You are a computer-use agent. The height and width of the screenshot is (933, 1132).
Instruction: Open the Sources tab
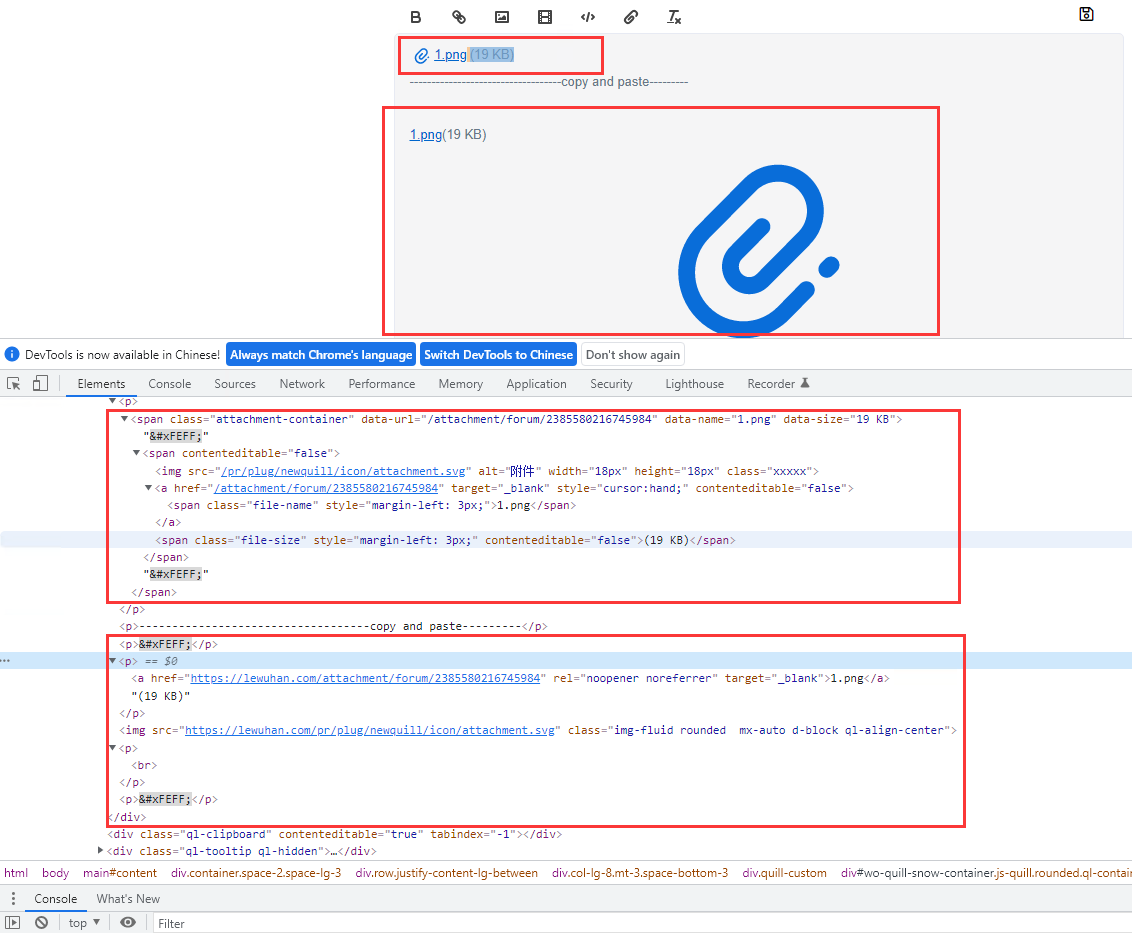[x=235, y=384]
